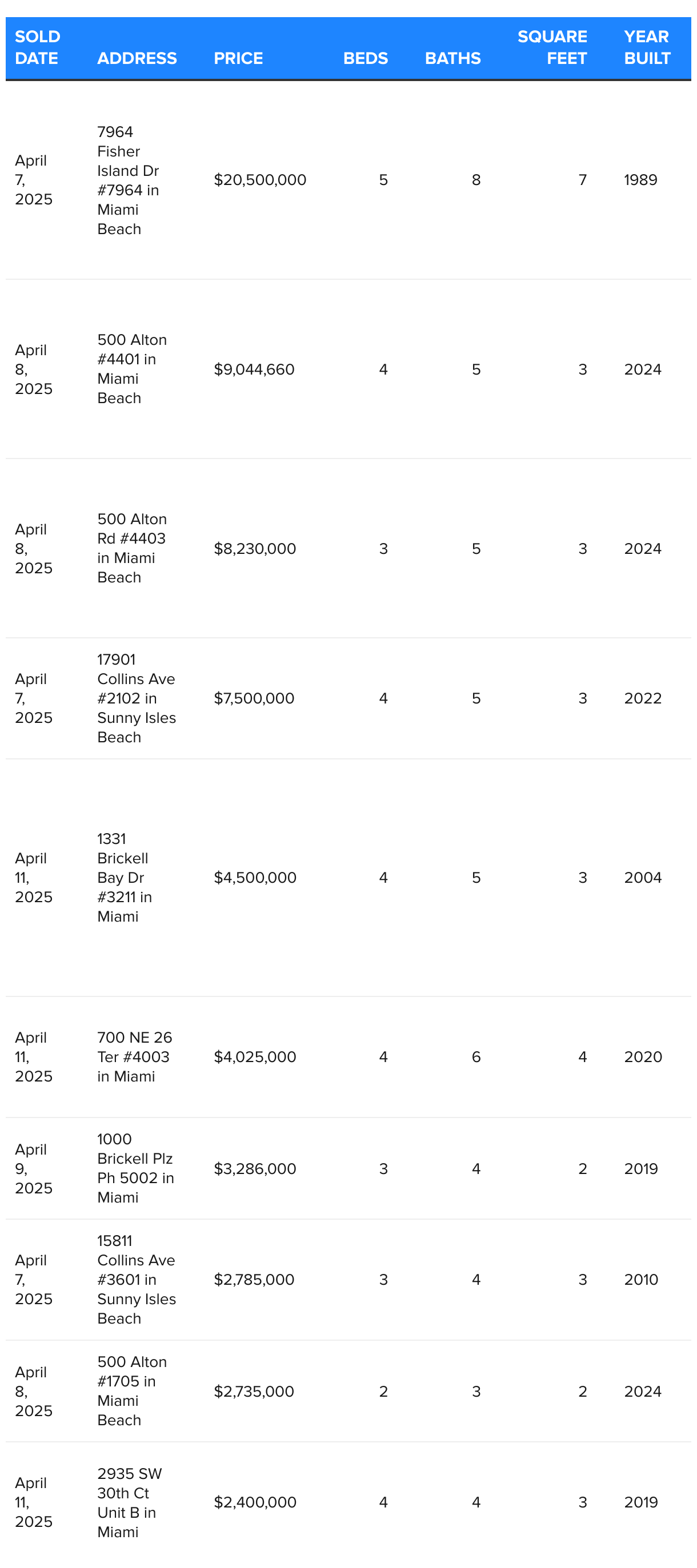Click the 1331 Brickell Bay Dr address
Screen dimensions: 697x1568
pyautogui.click(x=125, y=877)
